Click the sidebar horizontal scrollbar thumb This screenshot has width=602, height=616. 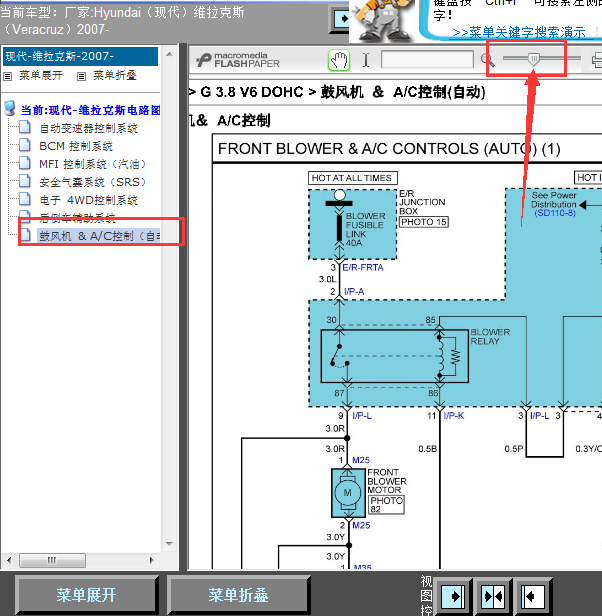click(x=52, y=560)
